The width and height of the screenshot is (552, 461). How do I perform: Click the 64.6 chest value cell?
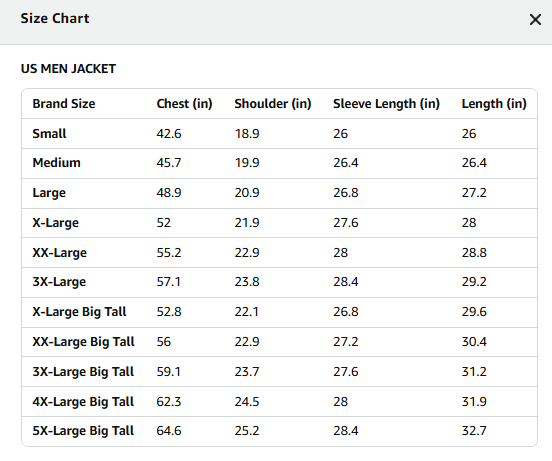pos(169,431)
